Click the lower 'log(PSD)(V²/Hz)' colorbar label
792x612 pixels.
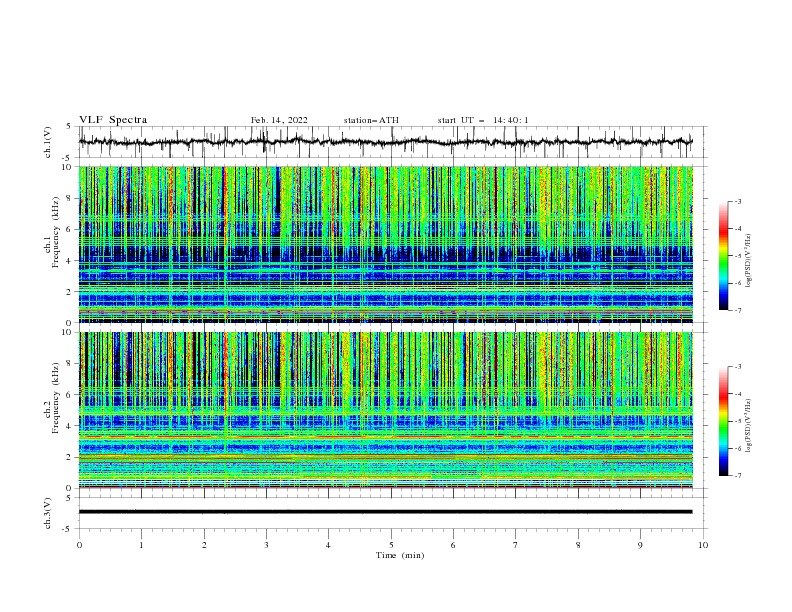point(749,425)
